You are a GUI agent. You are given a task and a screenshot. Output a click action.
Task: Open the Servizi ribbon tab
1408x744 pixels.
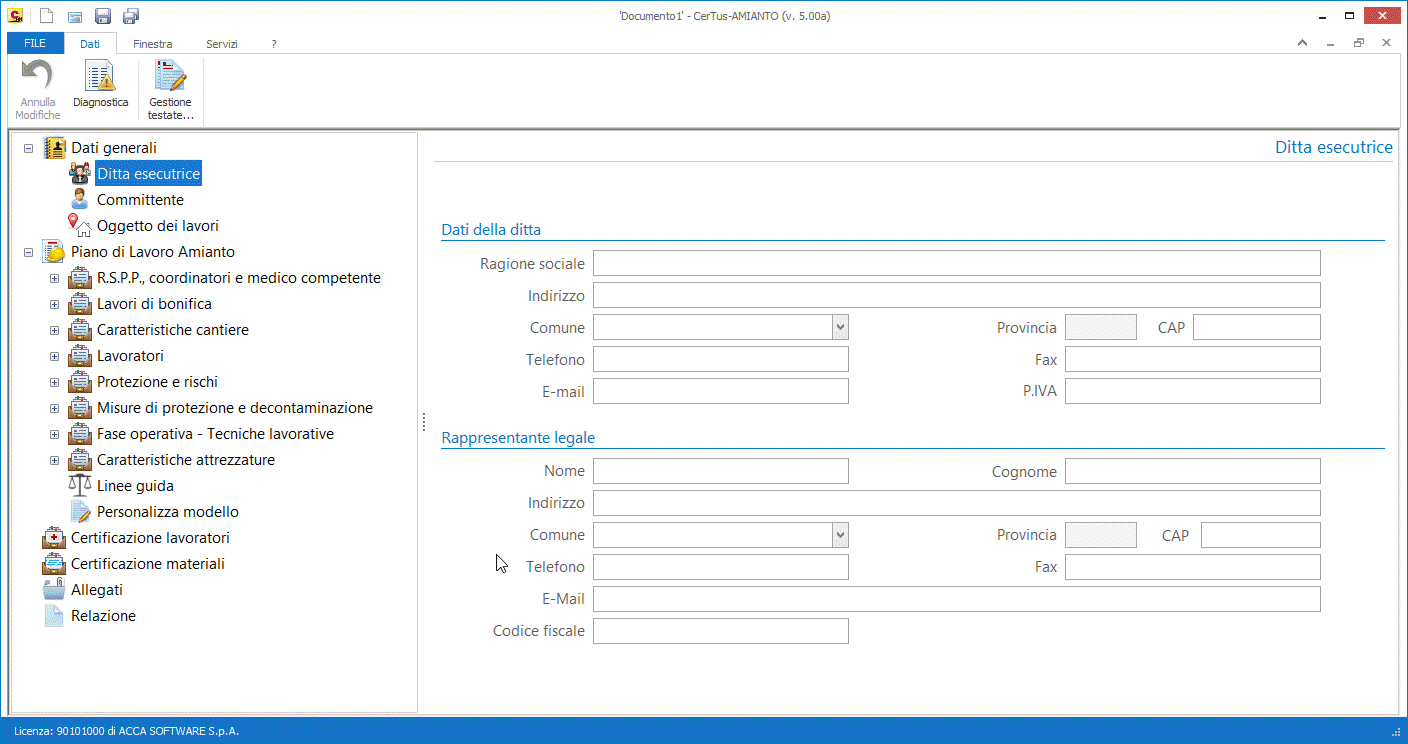[222, 44]
